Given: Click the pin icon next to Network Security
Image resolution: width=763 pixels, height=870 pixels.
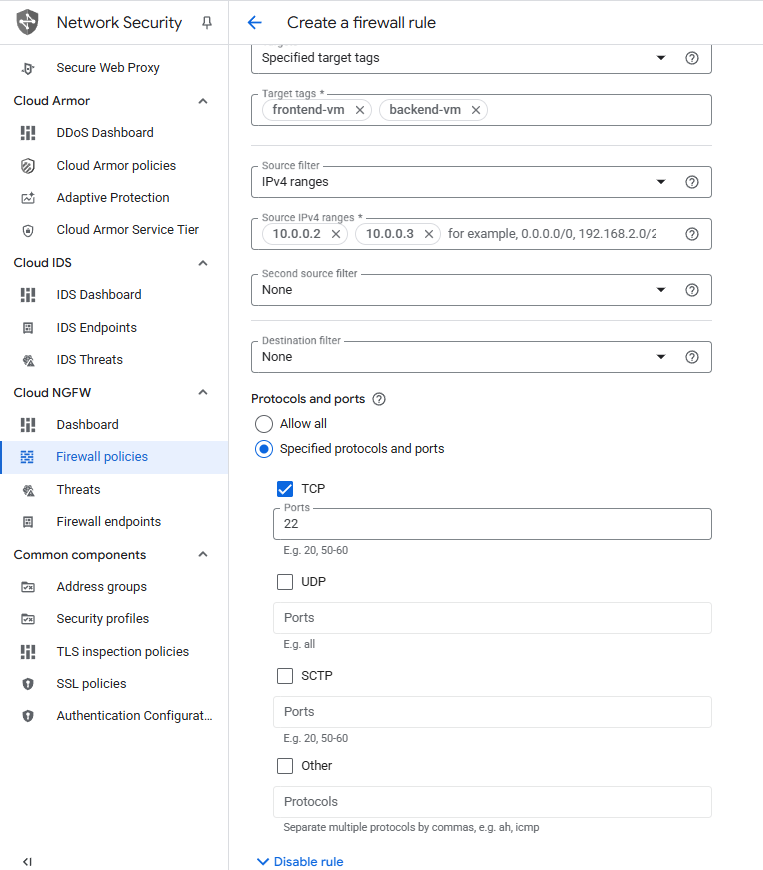Looking at the screenshot, I should point(207,23).
